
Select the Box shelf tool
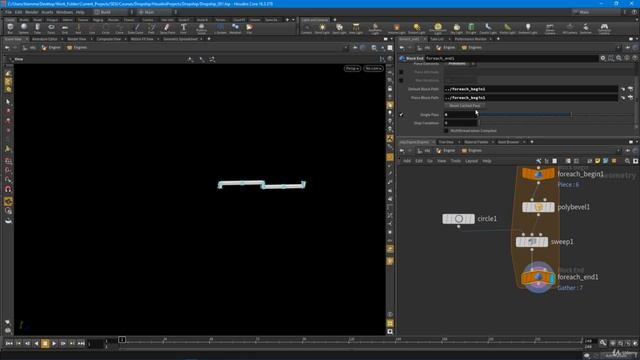10,29
